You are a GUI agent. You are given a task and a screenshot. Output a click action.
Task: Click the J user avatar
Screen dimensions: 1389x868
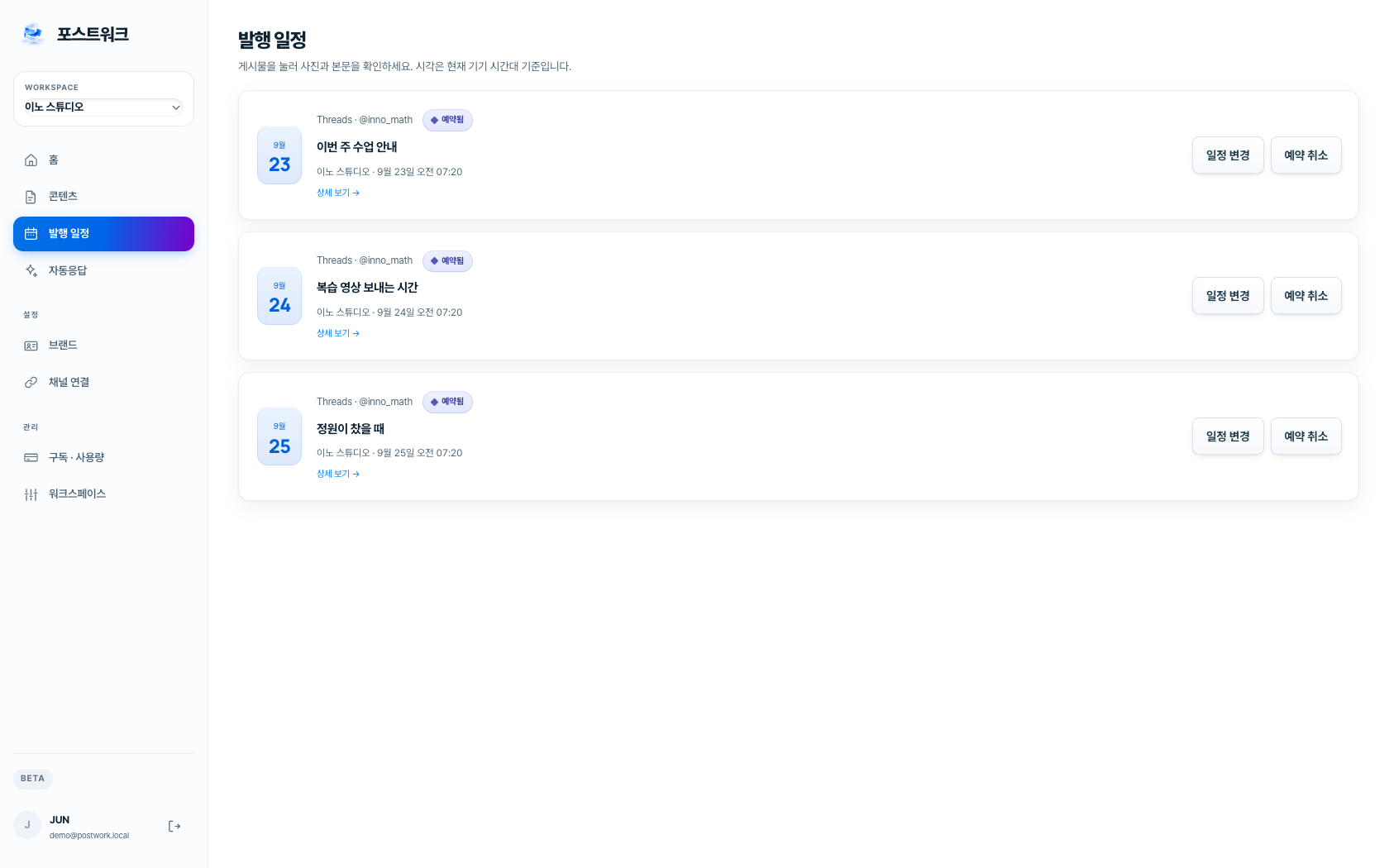(27, 825)
